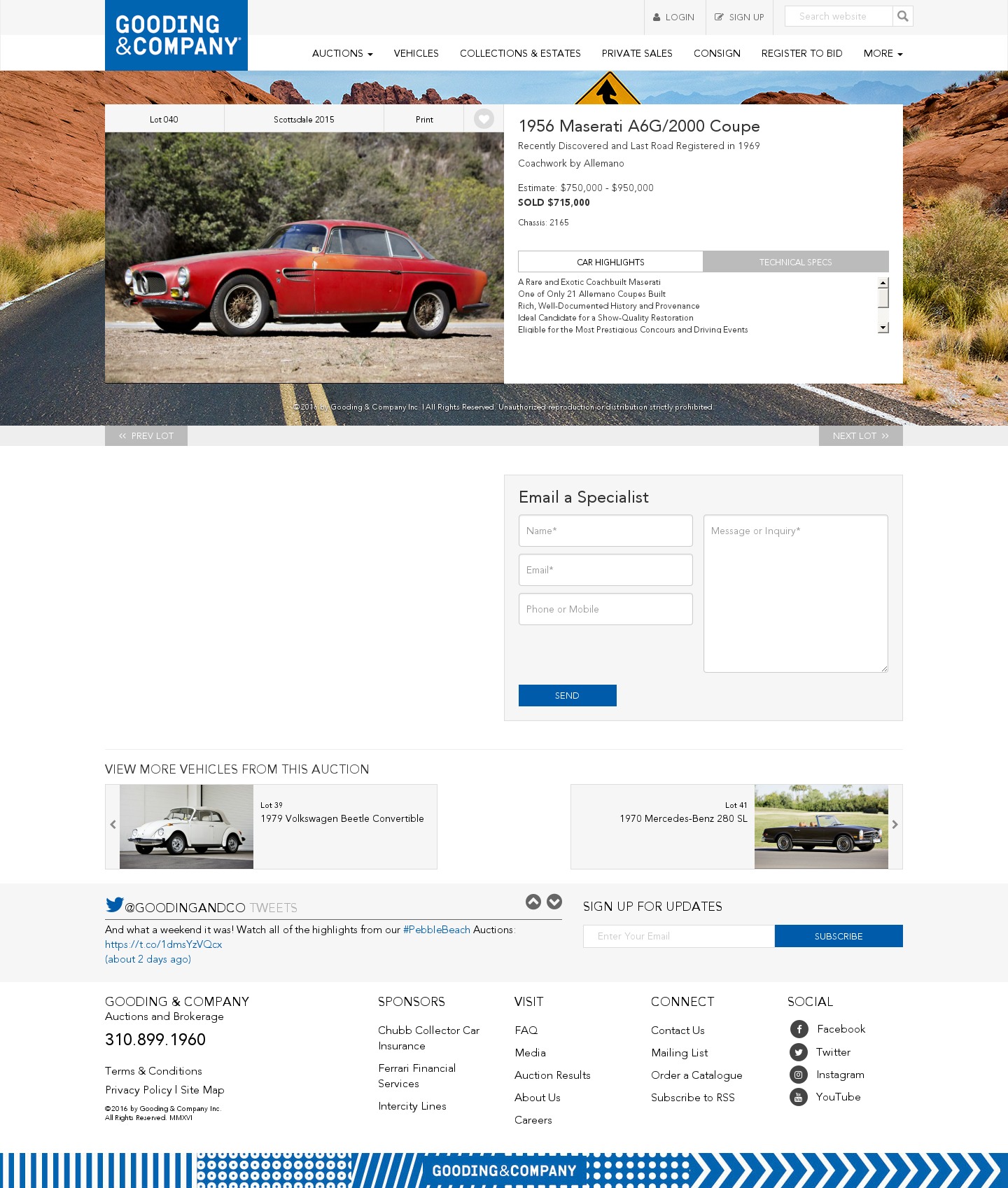Expand the More dropdown menu
This screenshot has width=1008, height=1188.
(x=883, y=53)
